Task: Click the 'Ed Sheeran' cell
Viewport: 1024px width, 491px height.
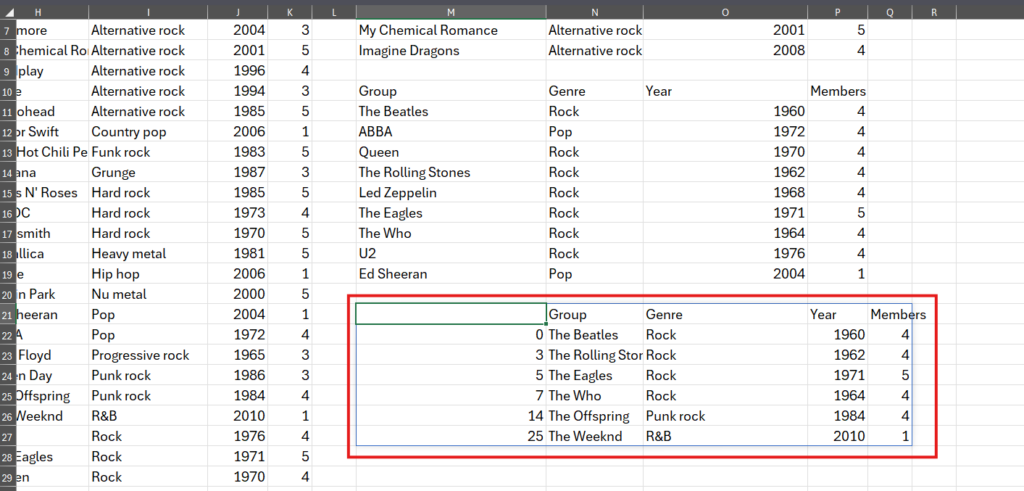Action: pyautogui.click(x=451, y=274)
